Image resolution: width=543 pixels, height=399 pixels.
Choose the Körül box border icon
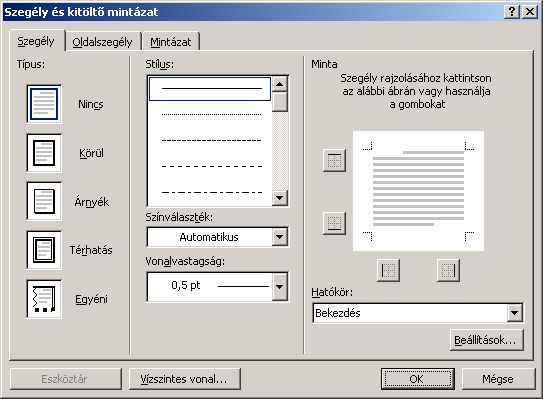44,153
